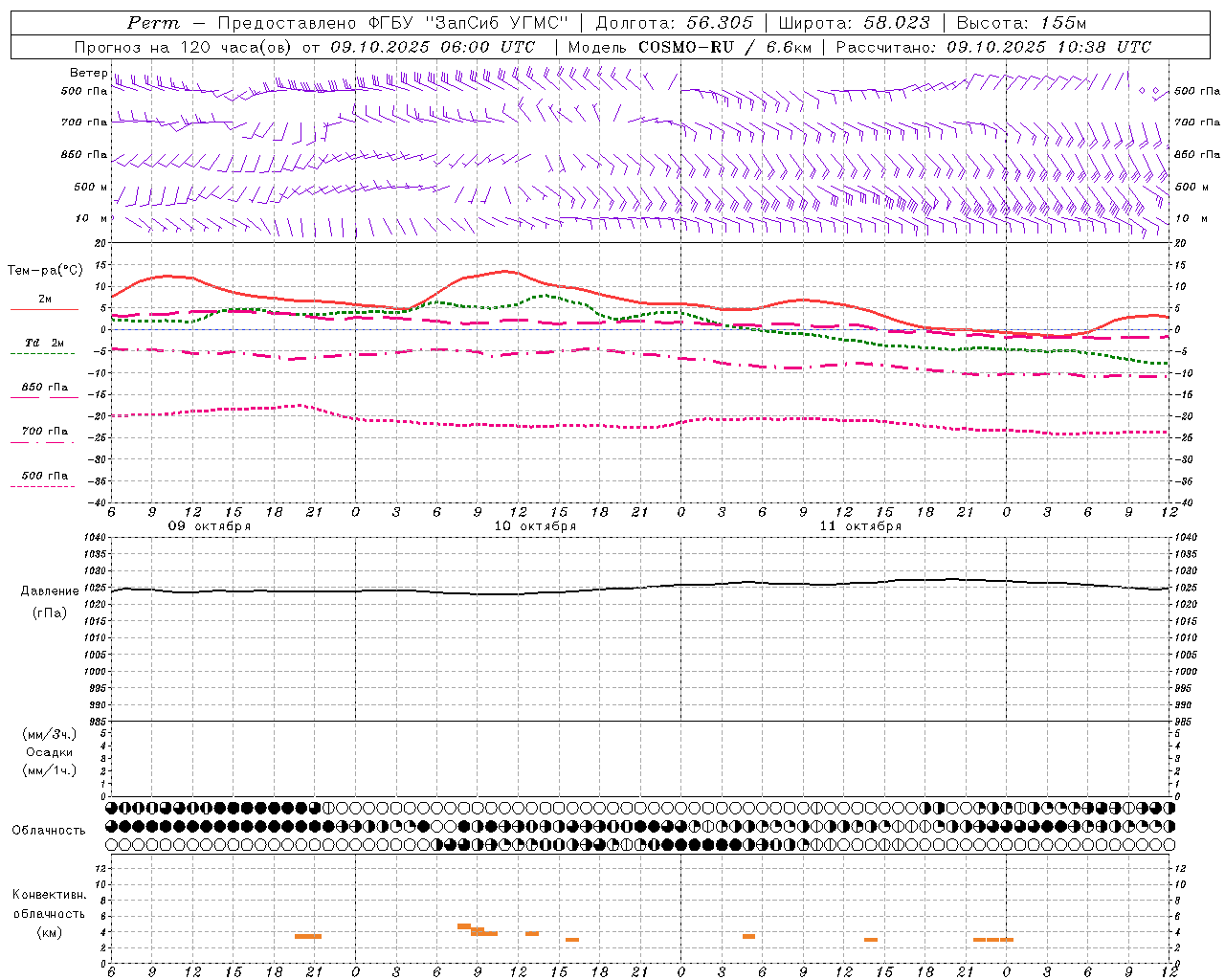Click the "Давление" pressure panel label
This screenshot has height=980, width=1225.
click(50, 591)
